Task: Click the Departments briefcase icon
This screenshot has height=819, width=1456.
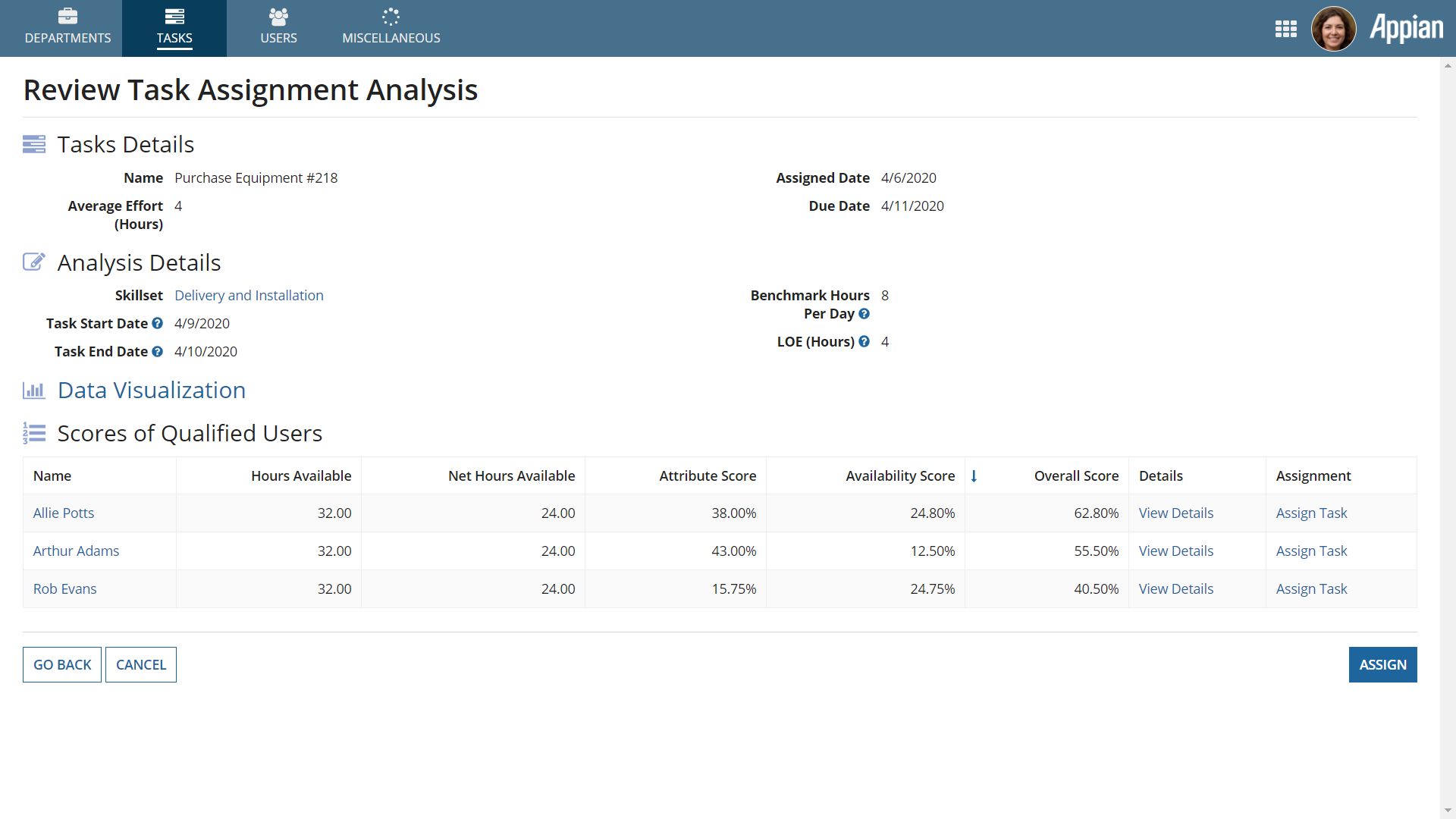Action: click(x=67, y=16)
